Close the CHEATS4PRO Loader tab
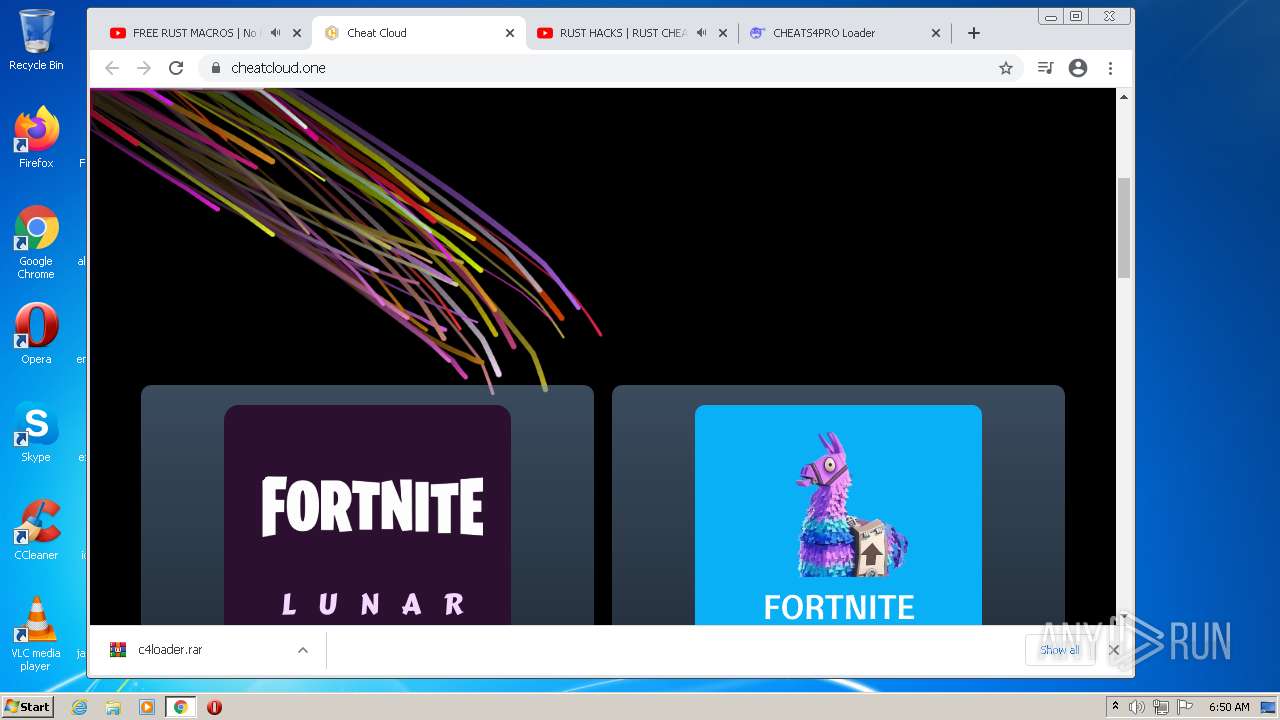 click(x=936, y=33)
